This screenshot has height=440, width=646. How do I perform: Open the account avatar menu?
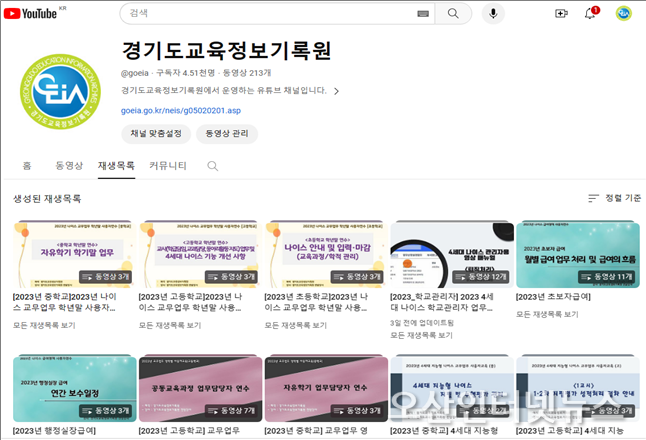[624, 14]
